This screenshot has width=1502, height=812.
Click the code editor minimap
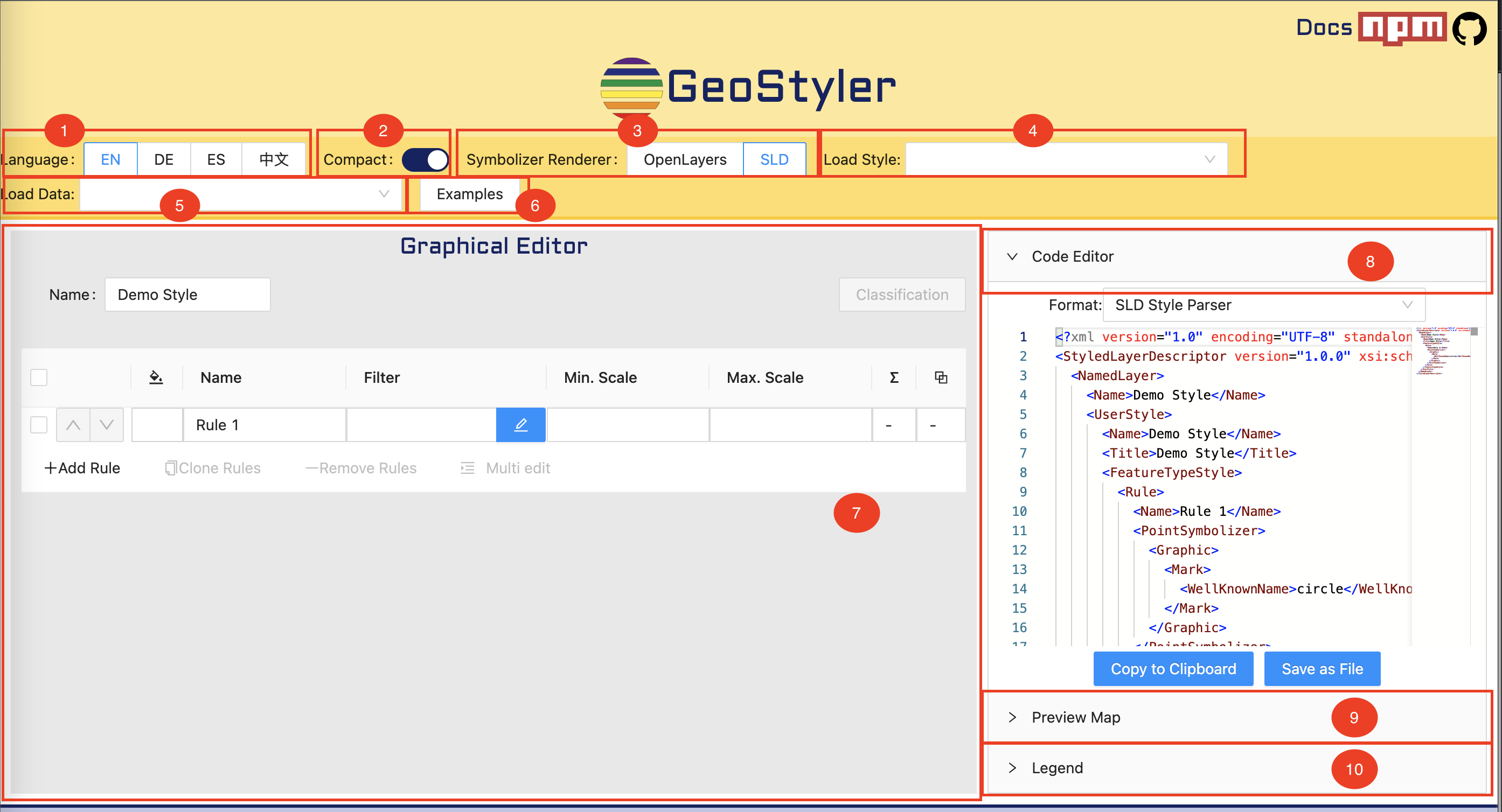tap(1443, 351)
